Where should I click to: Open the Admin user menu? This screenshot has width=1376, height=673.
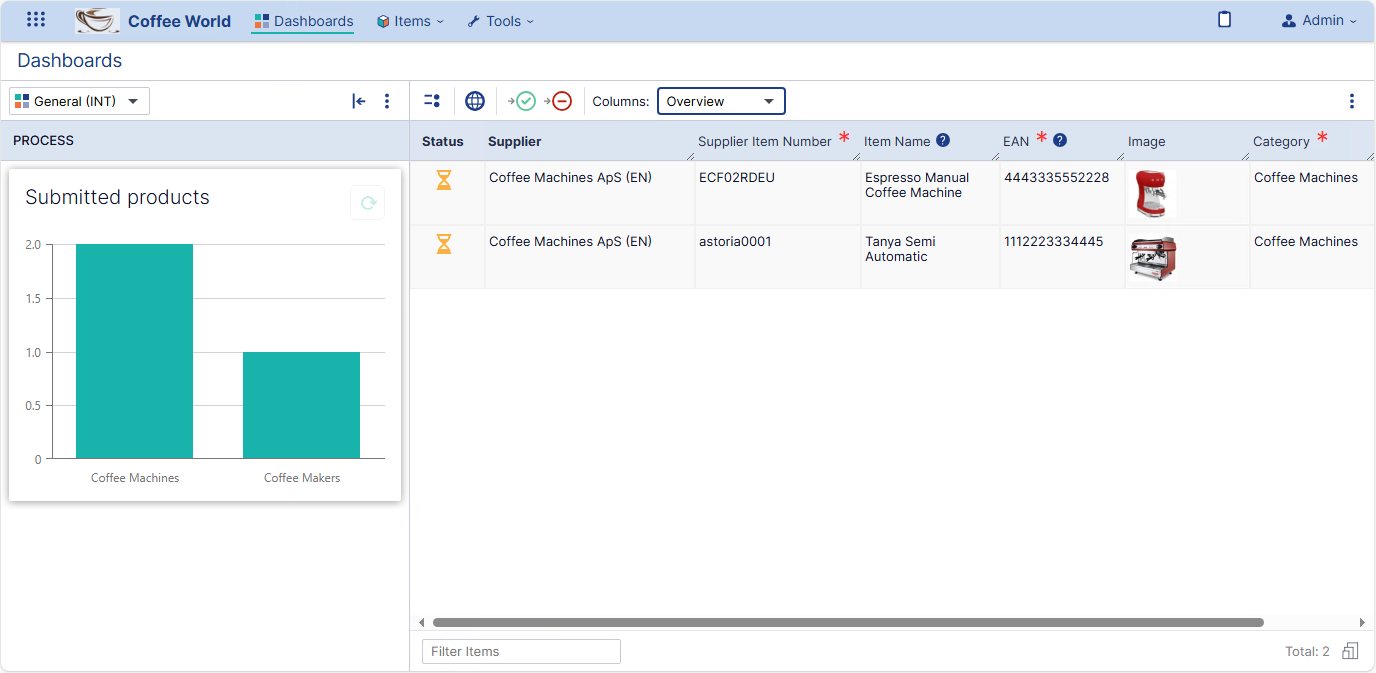pos(1319,20)
